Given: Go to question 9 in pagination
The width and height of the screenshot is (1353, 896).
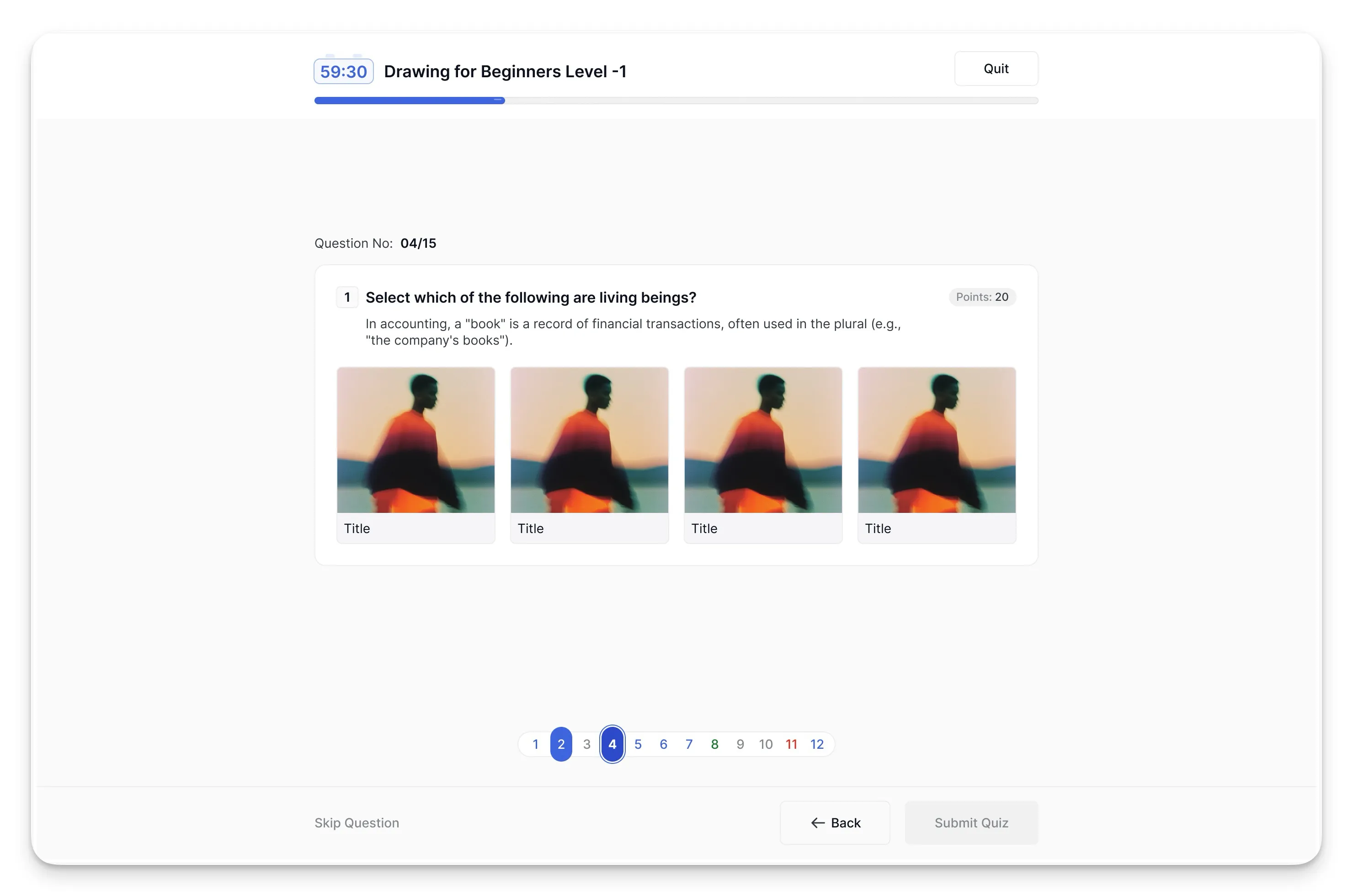Looking at the screenshot, I should [740, 744].
